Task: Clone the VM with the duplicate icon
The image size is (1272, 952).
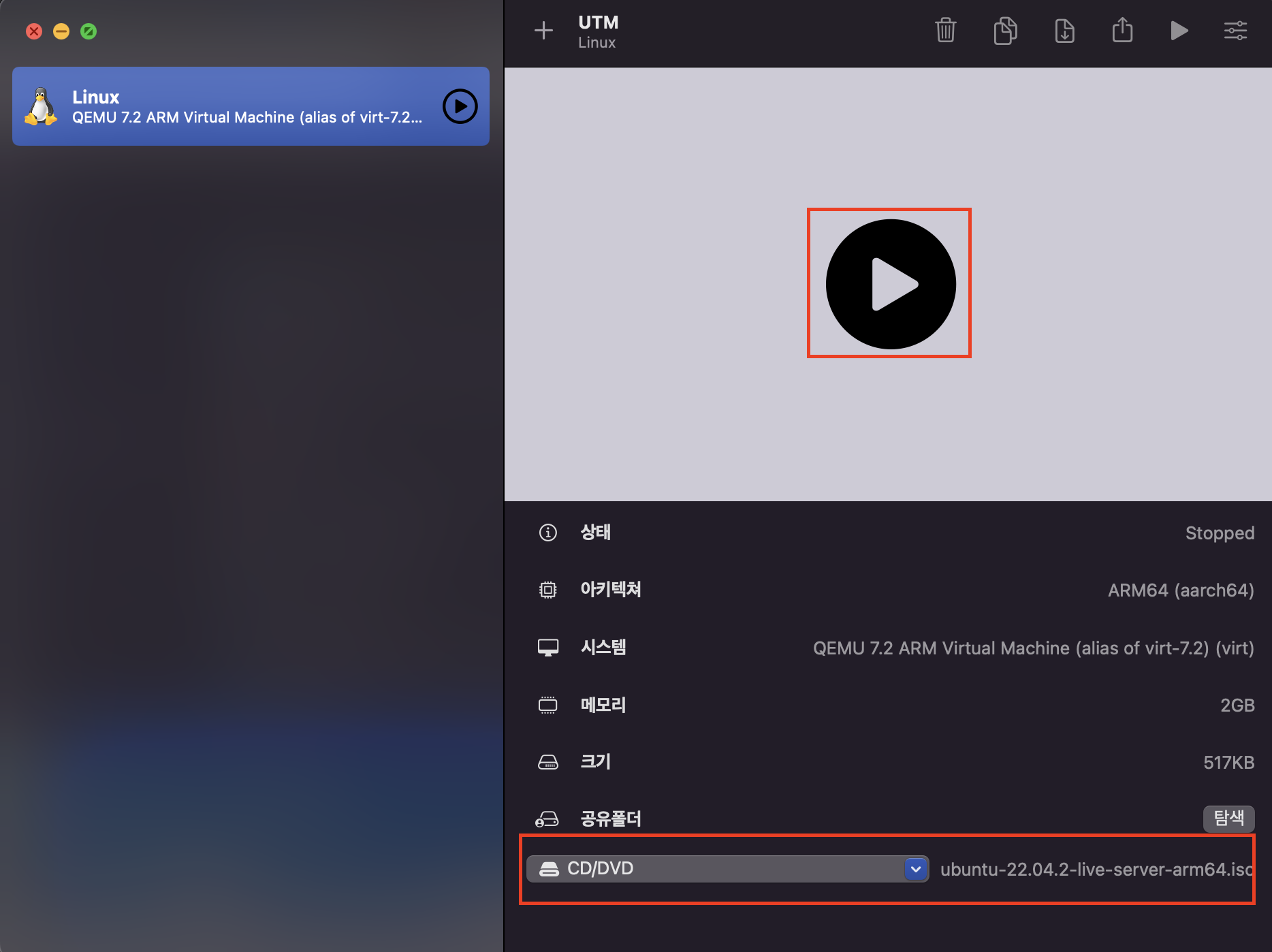Action: pos(1005,31)
